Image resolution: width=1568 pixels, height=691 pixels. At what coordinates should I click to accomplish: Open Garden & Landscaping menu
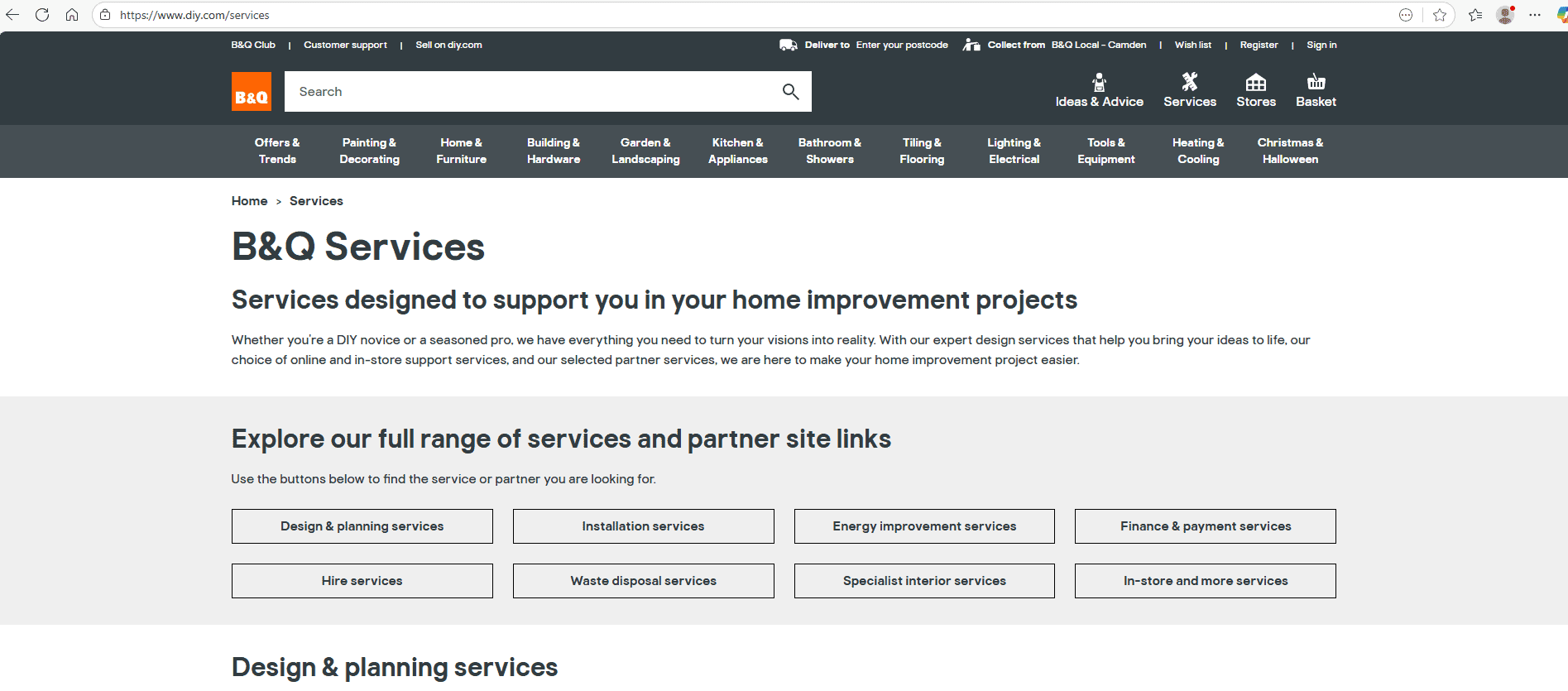pyautogui.click(x=645, y=151)
